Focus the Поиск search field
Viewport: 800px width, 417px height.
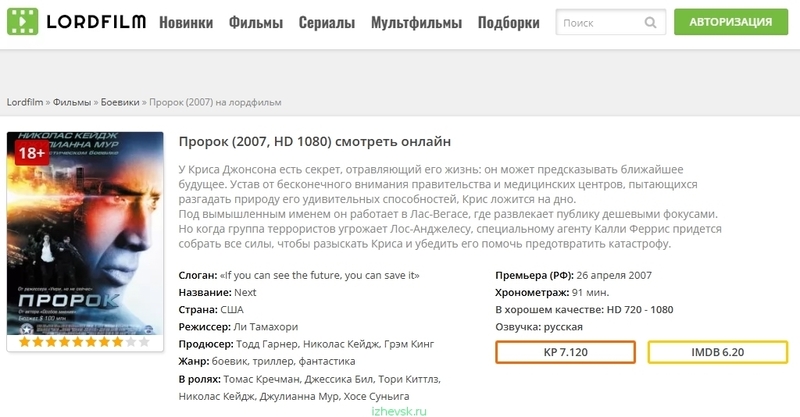tap(610, 22)
